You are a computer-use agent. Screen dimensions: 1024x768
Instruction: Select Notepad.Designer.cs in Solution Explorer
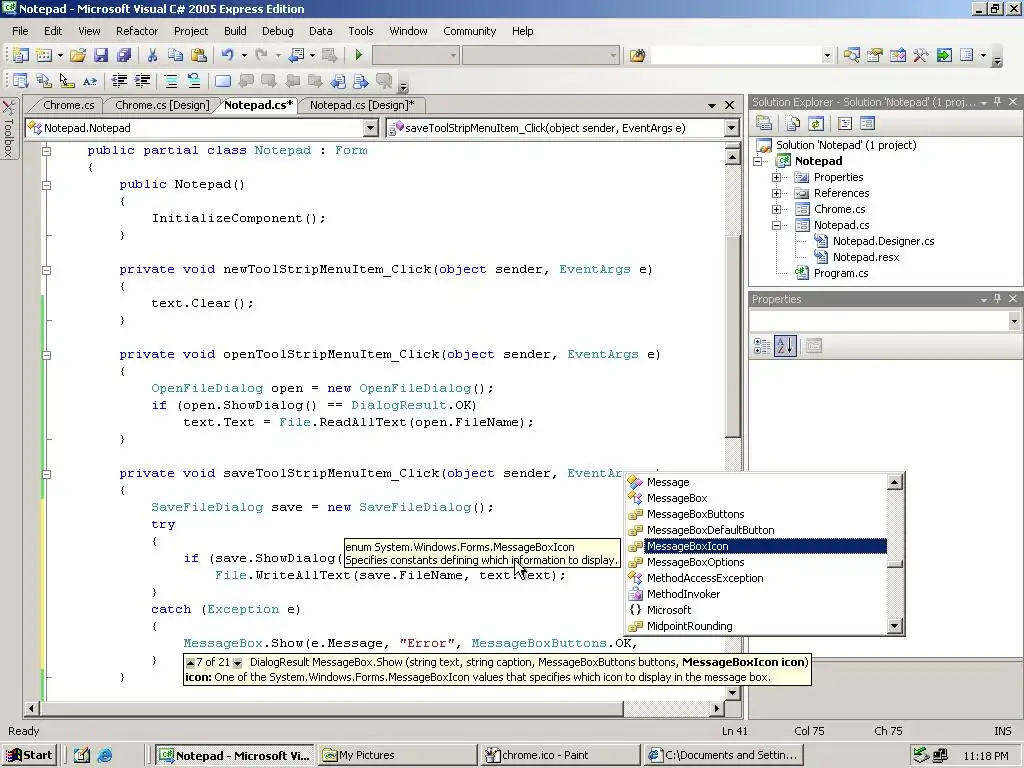pyautogui.click(x=883, y=241)
